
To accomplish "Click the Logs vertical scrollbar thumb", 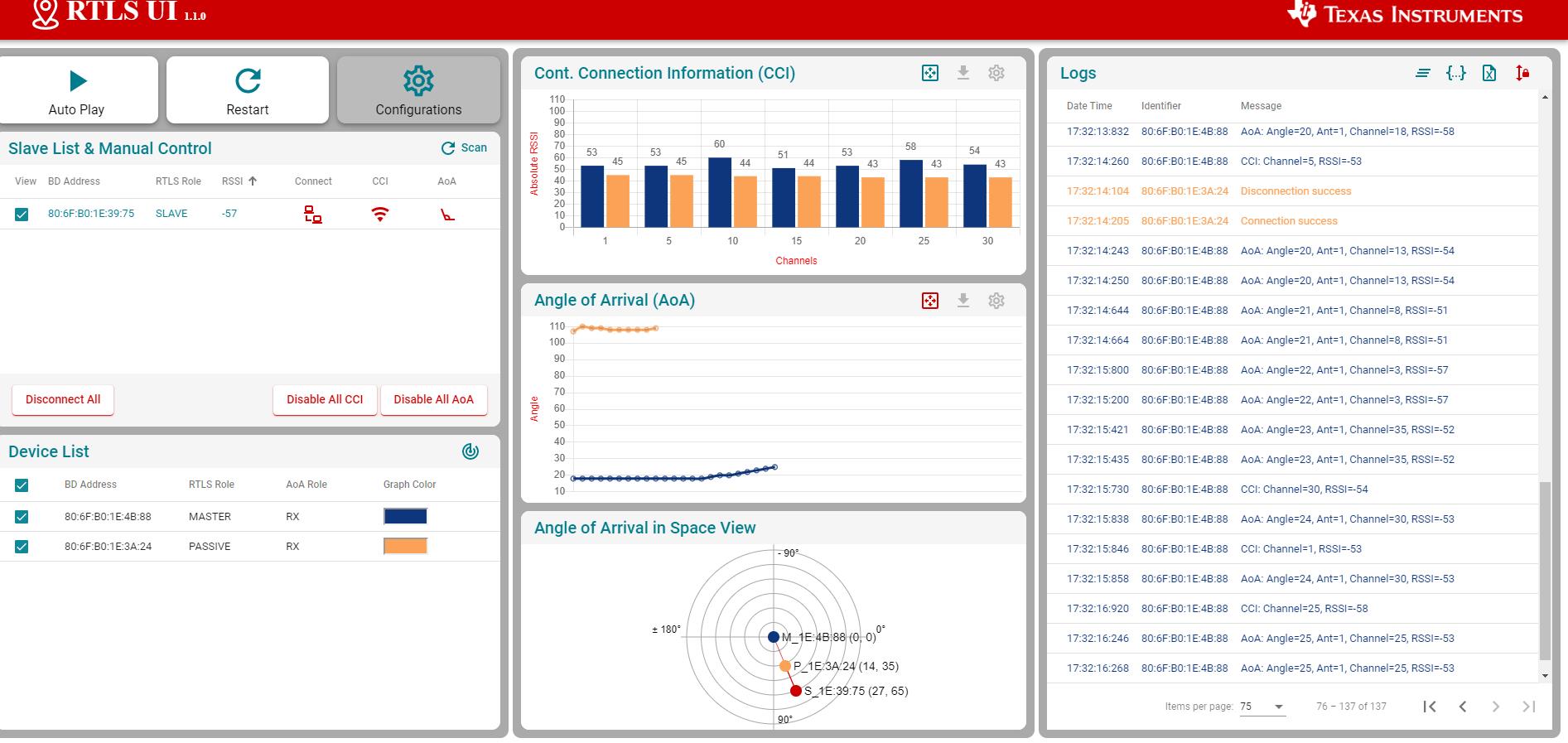I will pos(1544,570).
